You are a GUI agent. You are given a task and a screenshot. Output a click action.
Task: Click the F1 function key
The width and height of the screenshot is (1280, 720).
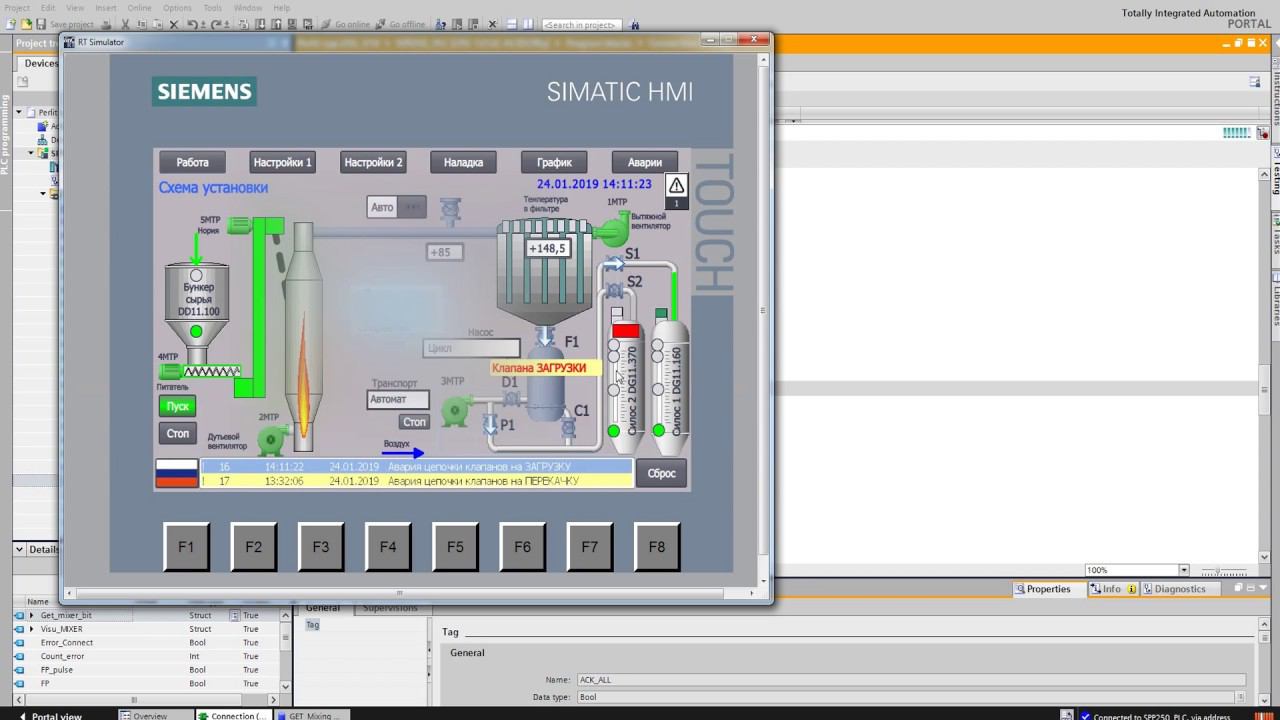click(186, 547)
